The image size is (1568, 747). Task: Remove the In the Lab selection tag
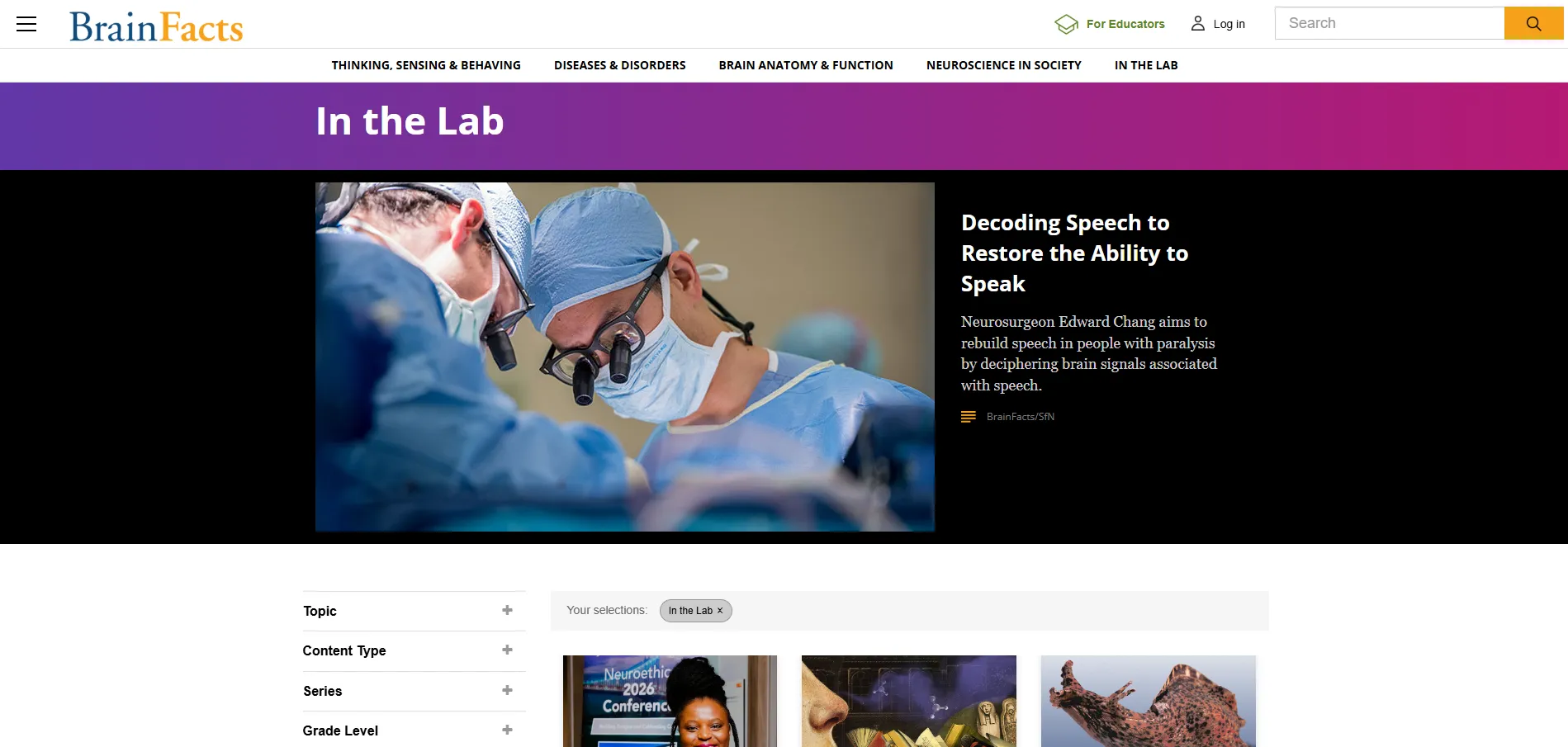(720, 611)
